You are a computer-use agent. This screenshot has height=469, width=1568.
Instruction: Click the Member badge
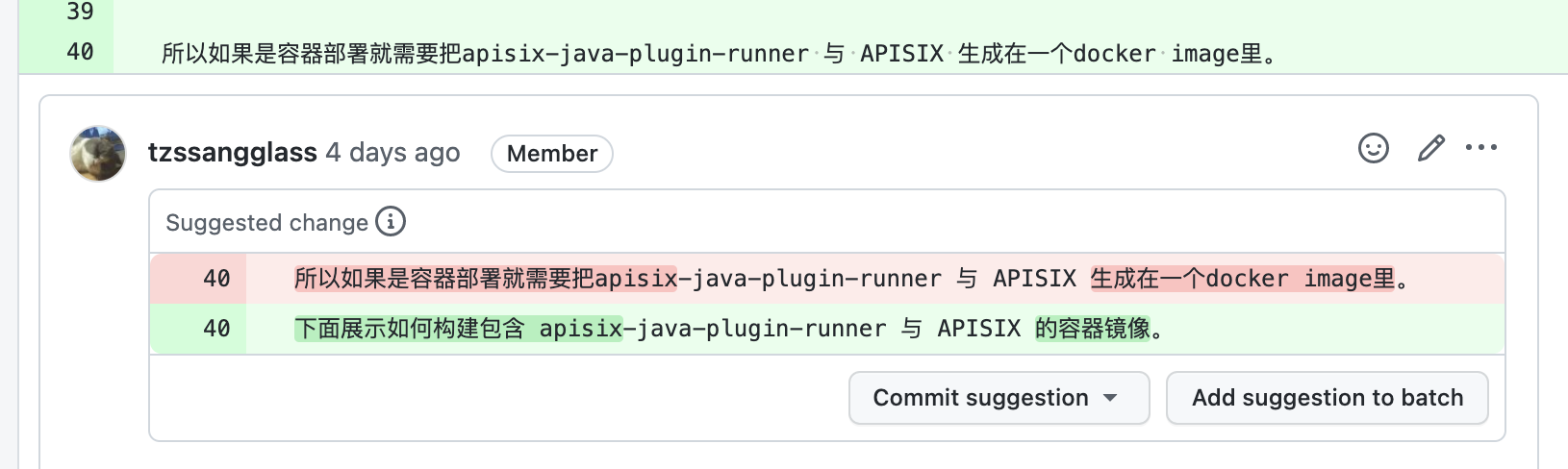(x=552, y=154)
